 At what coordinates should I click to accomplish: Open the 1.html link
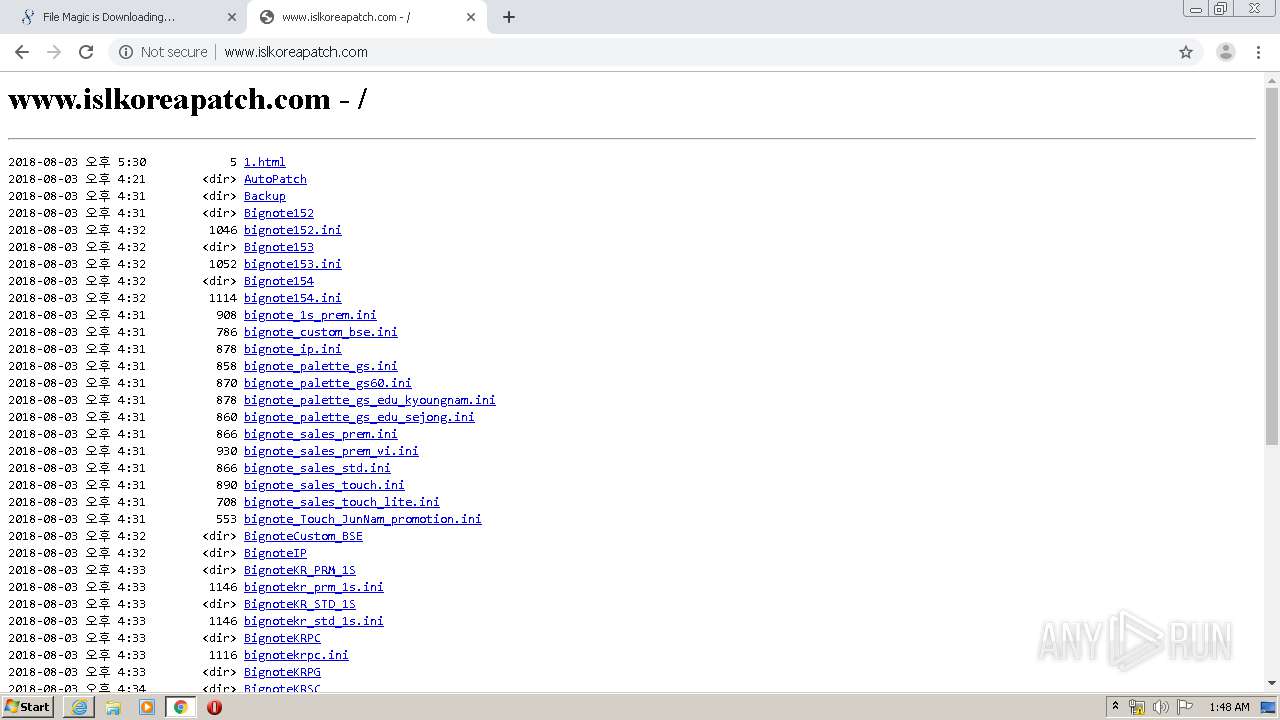click(x=264, y=162)
